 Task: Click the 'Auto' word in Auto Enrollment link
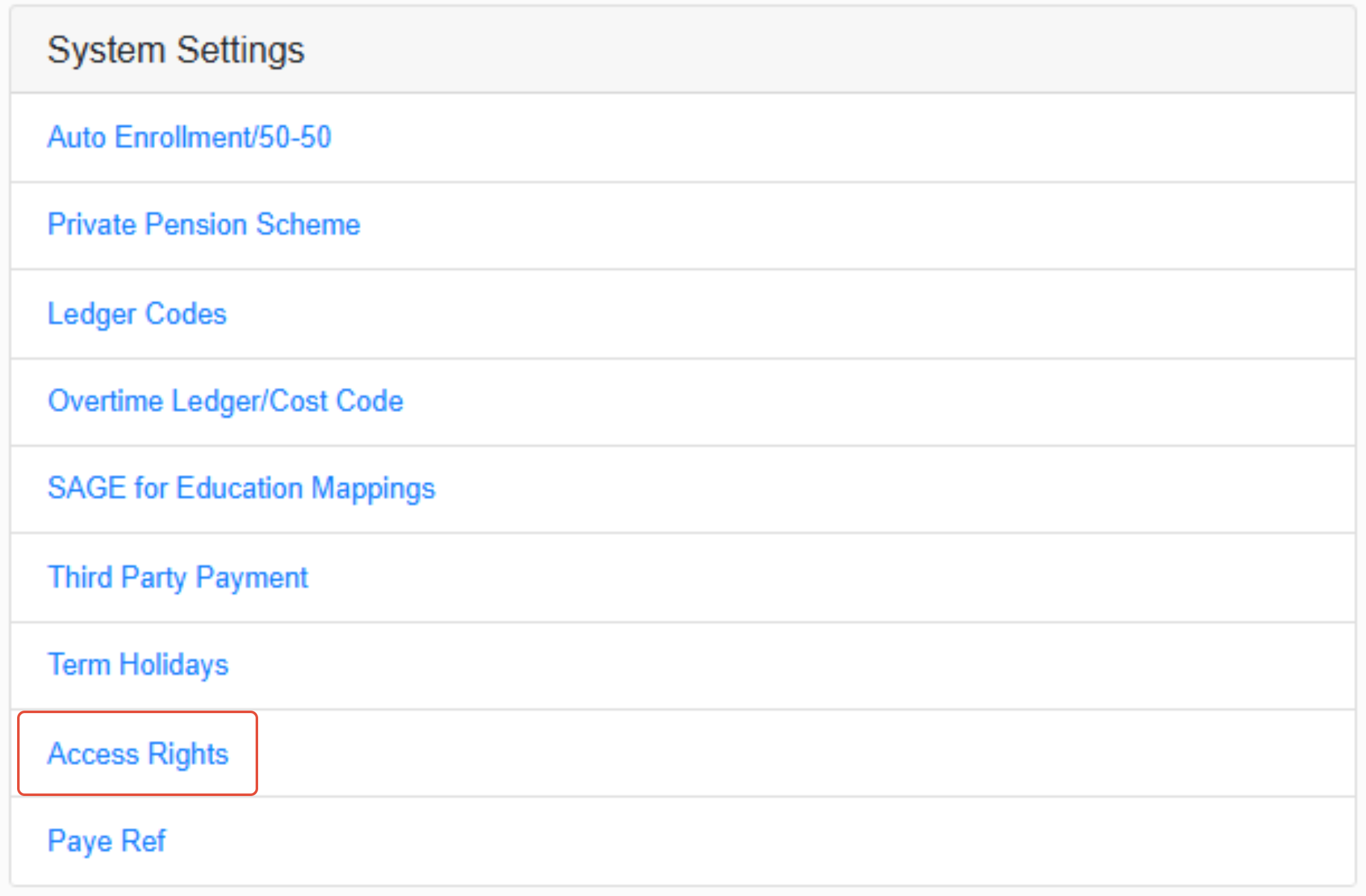click(x=77, y=137)
